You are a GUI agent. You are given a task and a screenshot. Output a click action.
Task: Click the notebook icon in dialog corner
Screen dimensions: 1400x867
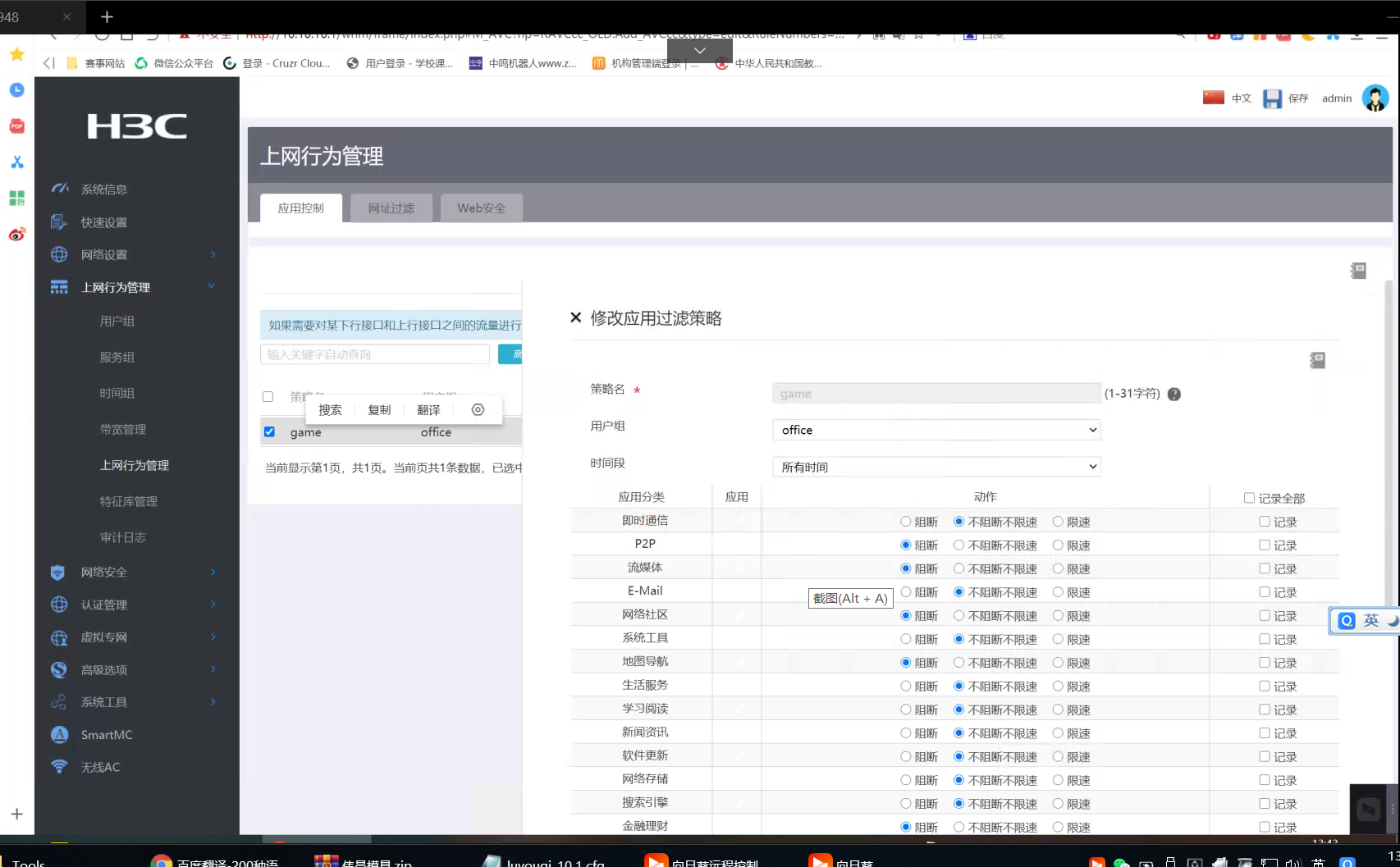pyautogui.click(x=1317, y=360)
